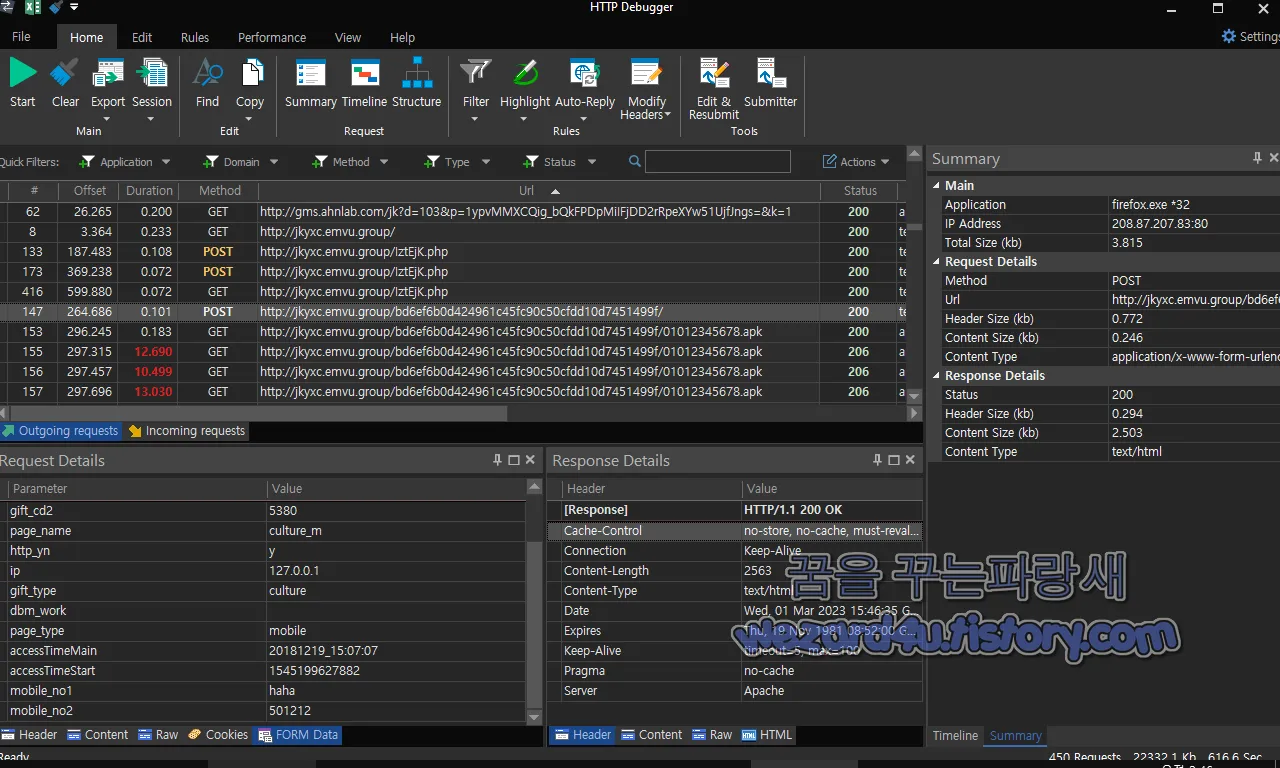
Task: Close the Response Details panel
Action: pos(910,460)
